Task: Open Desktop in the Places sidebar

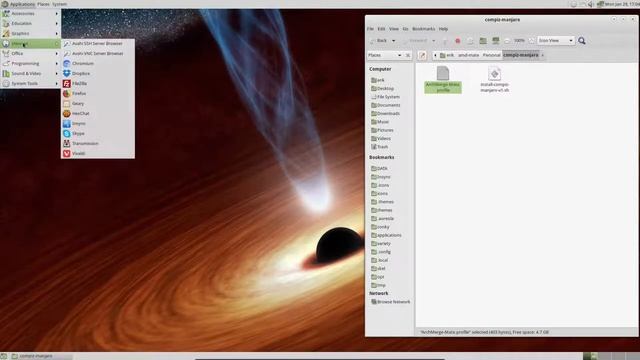Action: coord(382,89)
